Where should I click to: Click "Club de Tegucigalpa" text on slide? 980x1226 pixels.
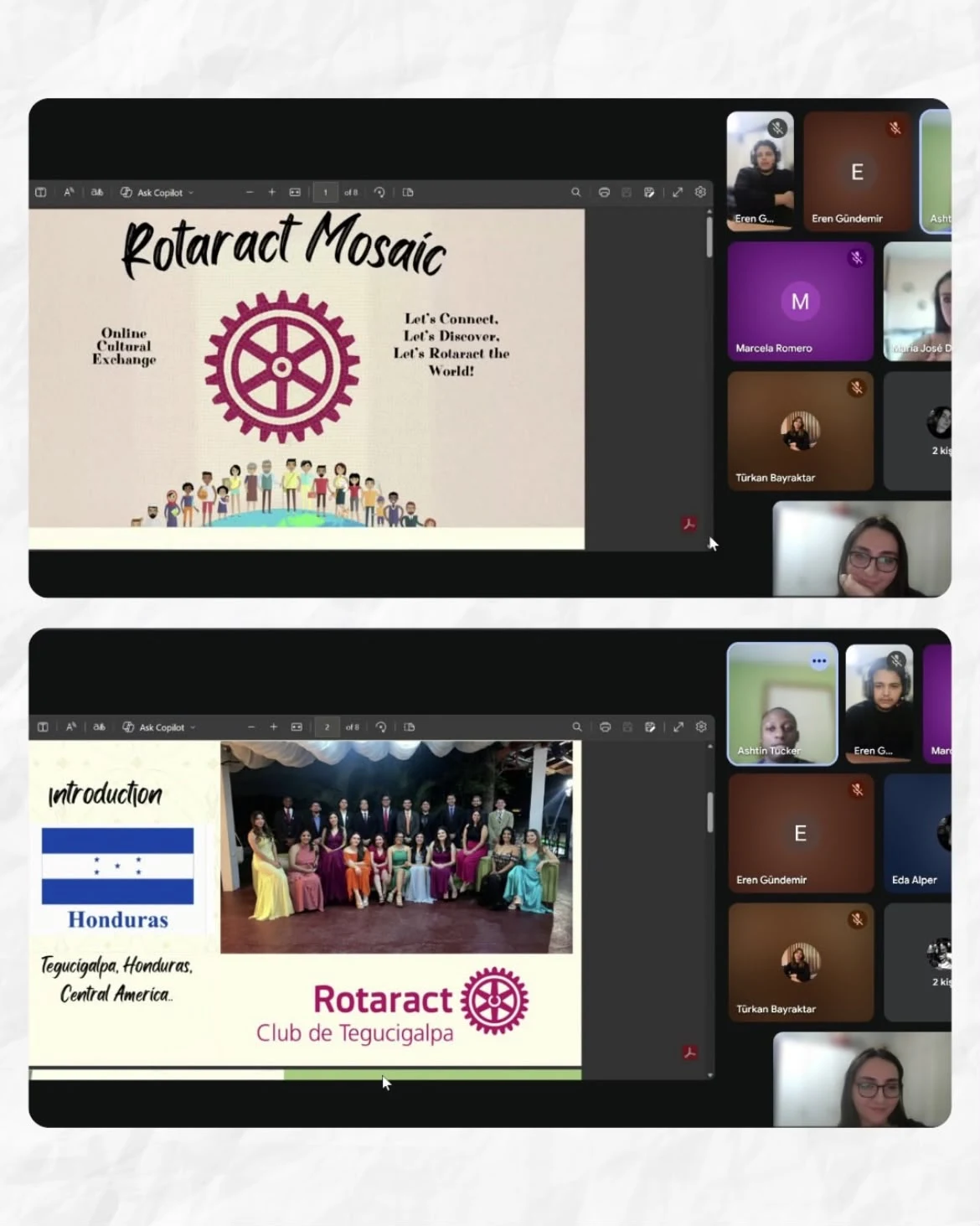coord(355,1033)
